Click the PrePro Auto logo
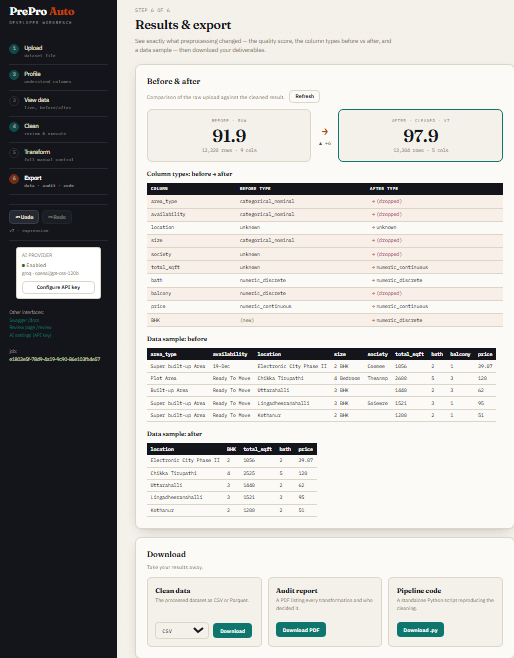 coord(42,12)
